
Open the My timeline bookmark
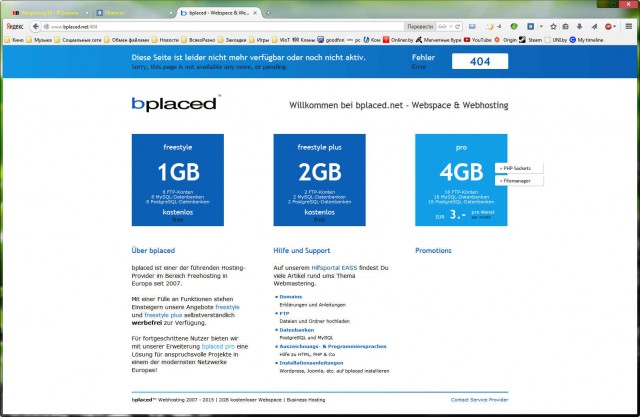[586, 40]
